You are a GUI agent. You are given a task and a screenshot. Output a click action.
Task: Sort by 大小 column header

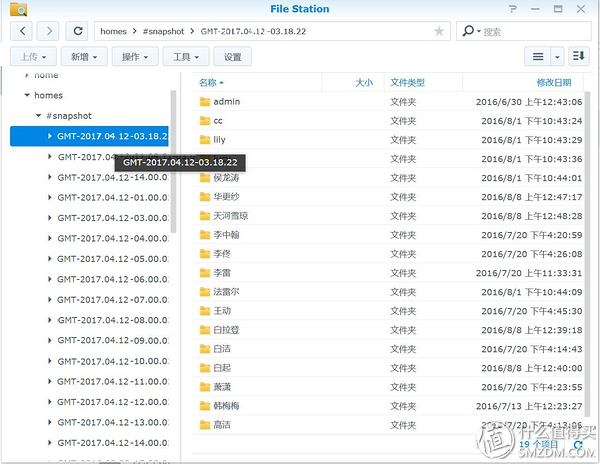click(353, 82)
